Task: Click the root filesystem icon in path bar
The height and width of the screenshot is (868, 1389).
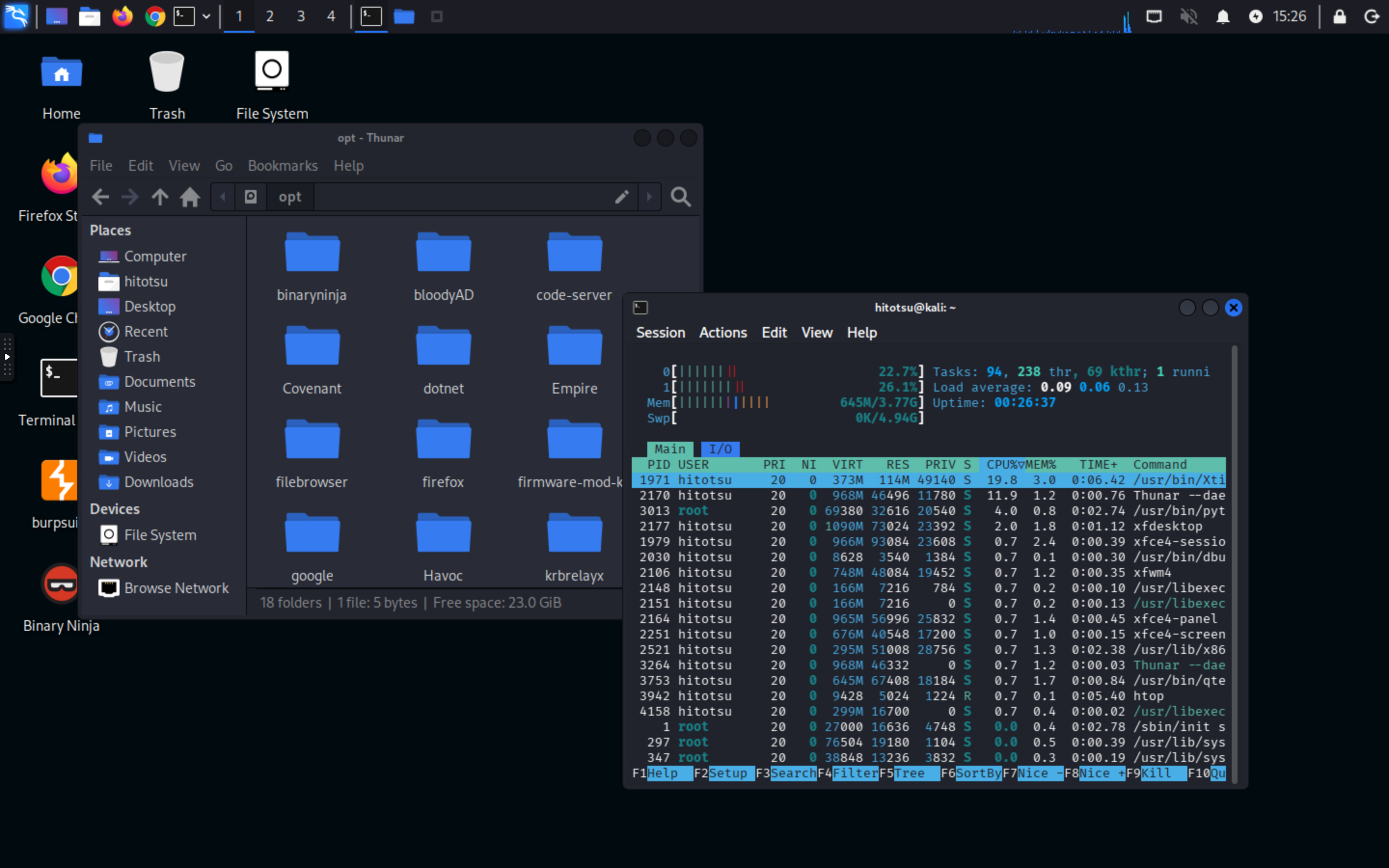Action: coord(251,197)
